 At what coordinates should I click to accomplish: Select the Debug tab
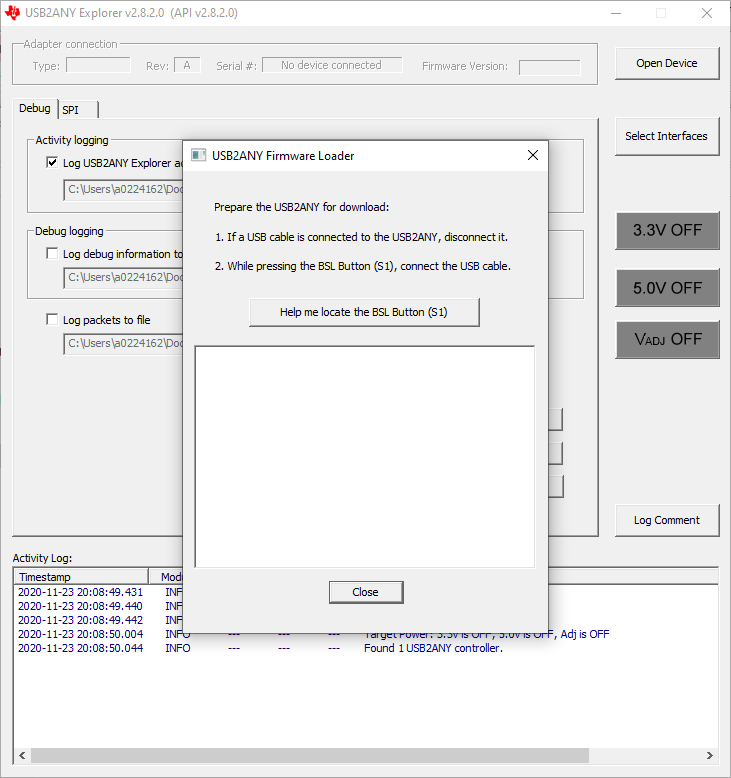point(35,108)
